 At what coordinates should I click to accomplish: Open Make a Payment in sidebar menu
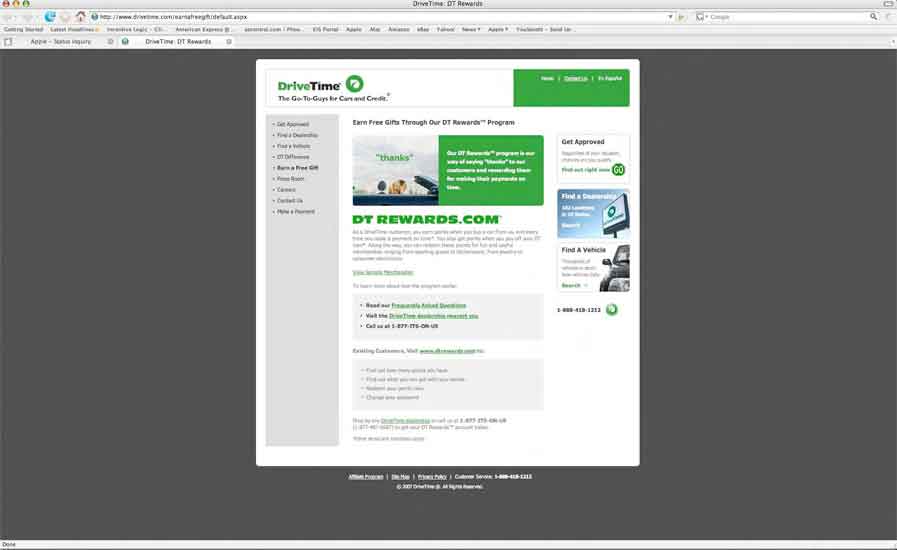tap(296, 212)
